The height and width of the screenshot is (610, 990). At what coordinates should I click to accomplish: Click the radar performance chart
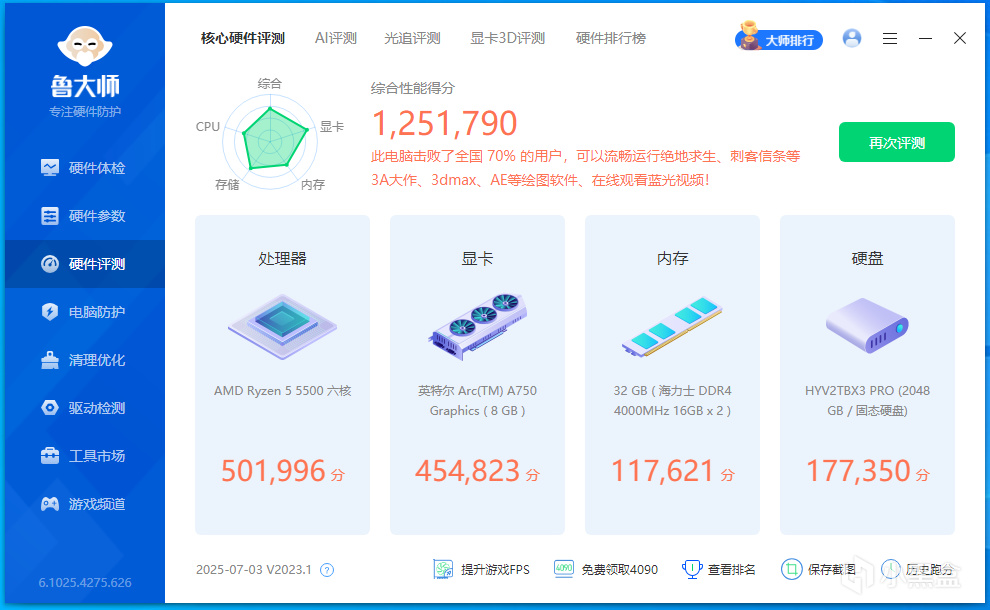270,141
